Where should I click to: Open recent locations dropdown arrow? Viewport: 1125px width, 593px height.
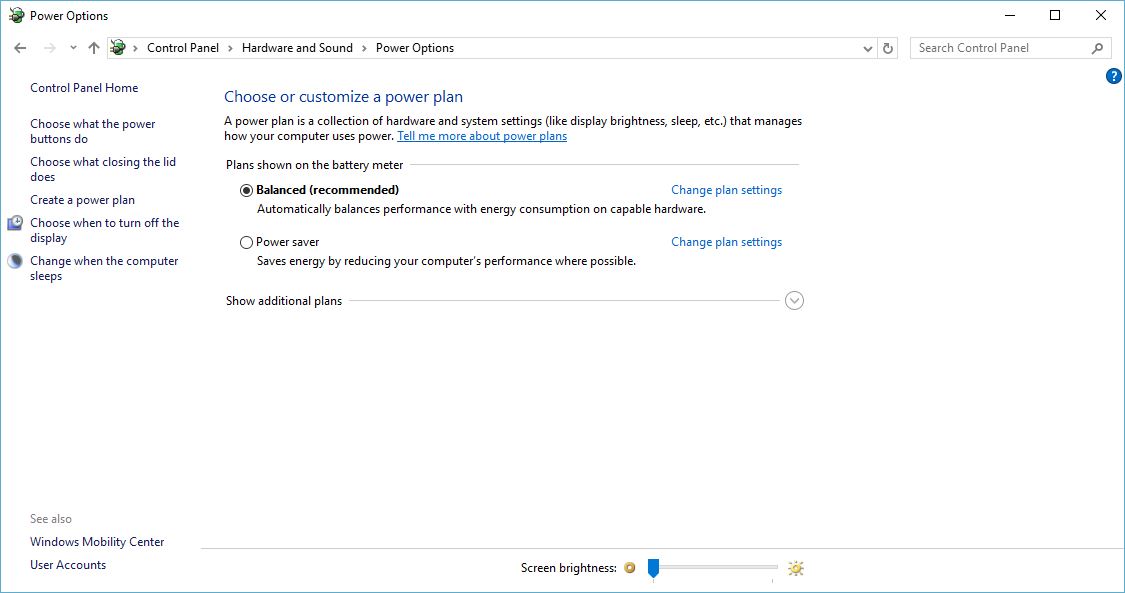(73, 48)
